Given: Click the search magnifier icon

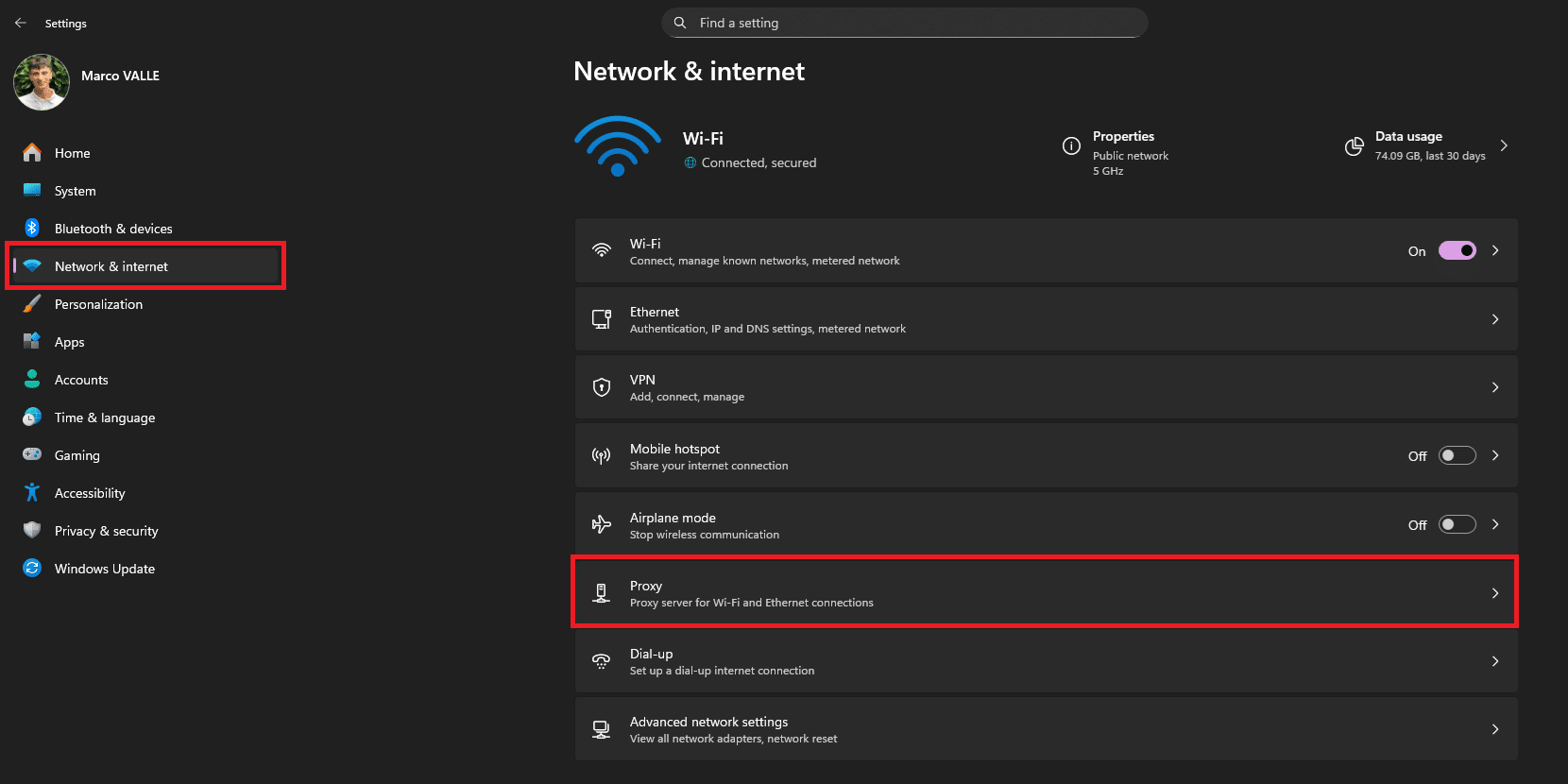Looking at the screenshot, I should [680, 23].
